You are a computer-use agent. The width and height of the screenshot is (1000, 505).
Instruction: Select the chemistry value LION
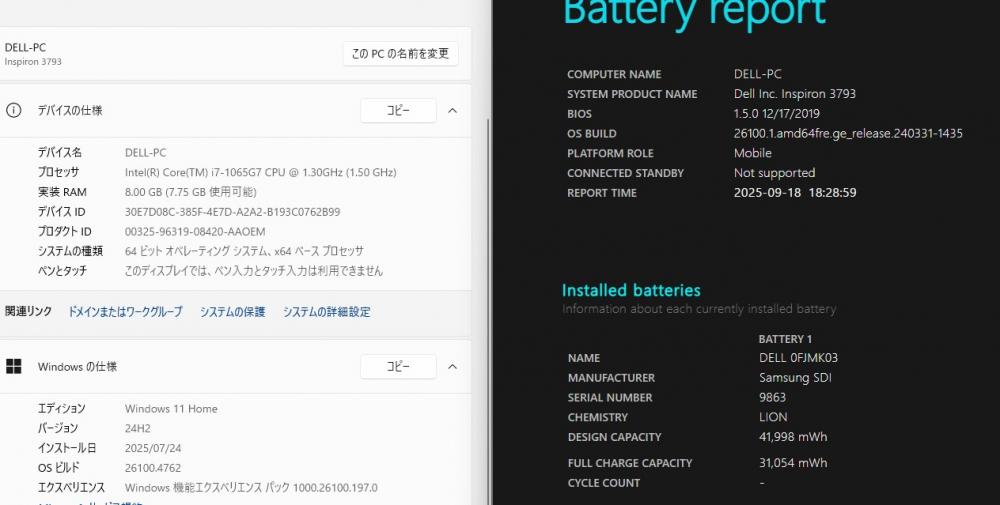773,417
